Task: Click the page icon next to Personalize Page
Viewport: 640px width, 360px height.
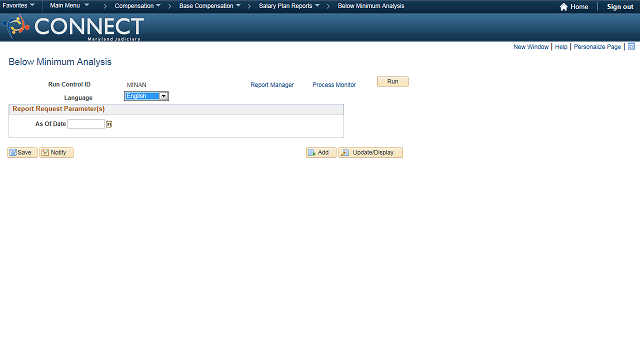Action: click(x=631, y=47)
